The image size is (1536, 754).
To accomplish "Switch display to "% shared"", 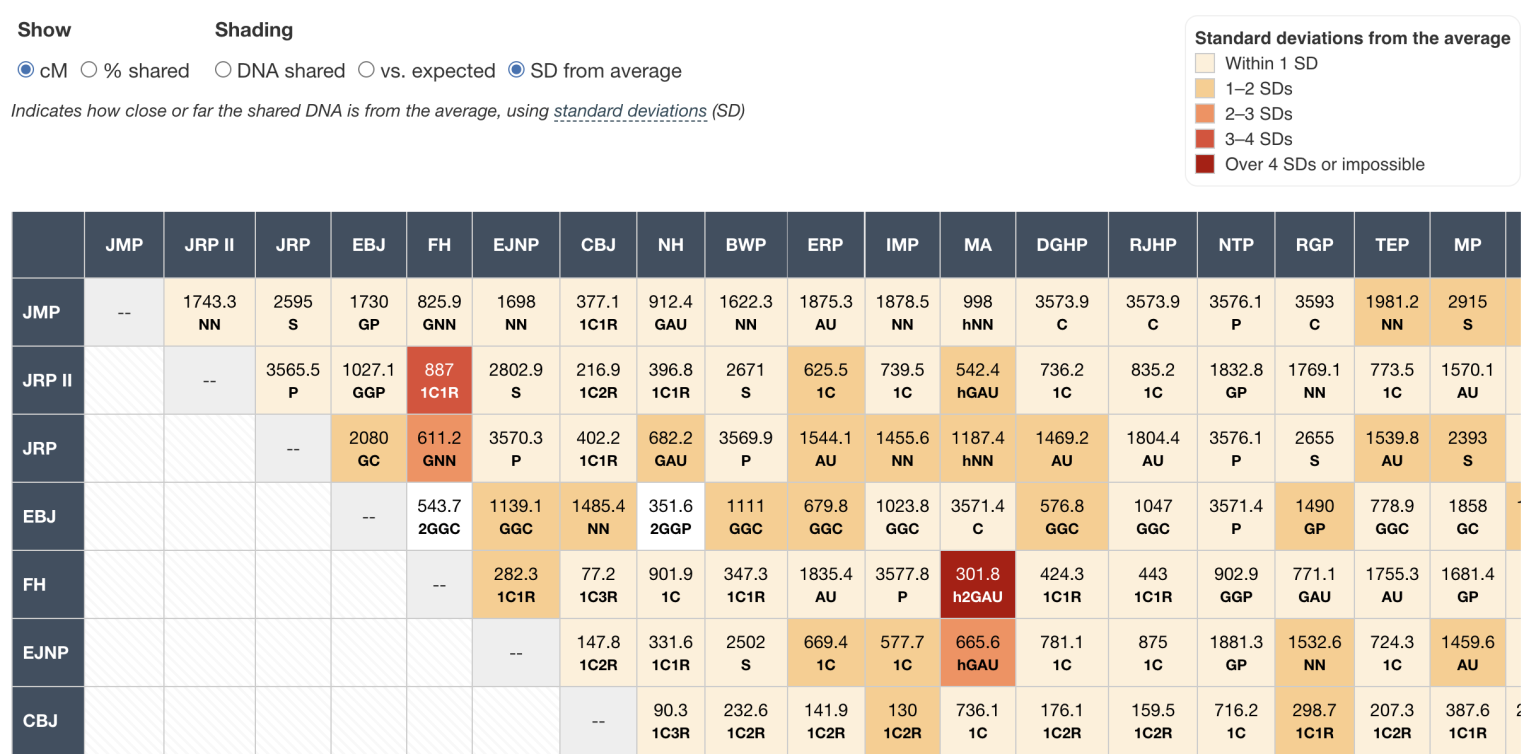I will click(89, 70).
